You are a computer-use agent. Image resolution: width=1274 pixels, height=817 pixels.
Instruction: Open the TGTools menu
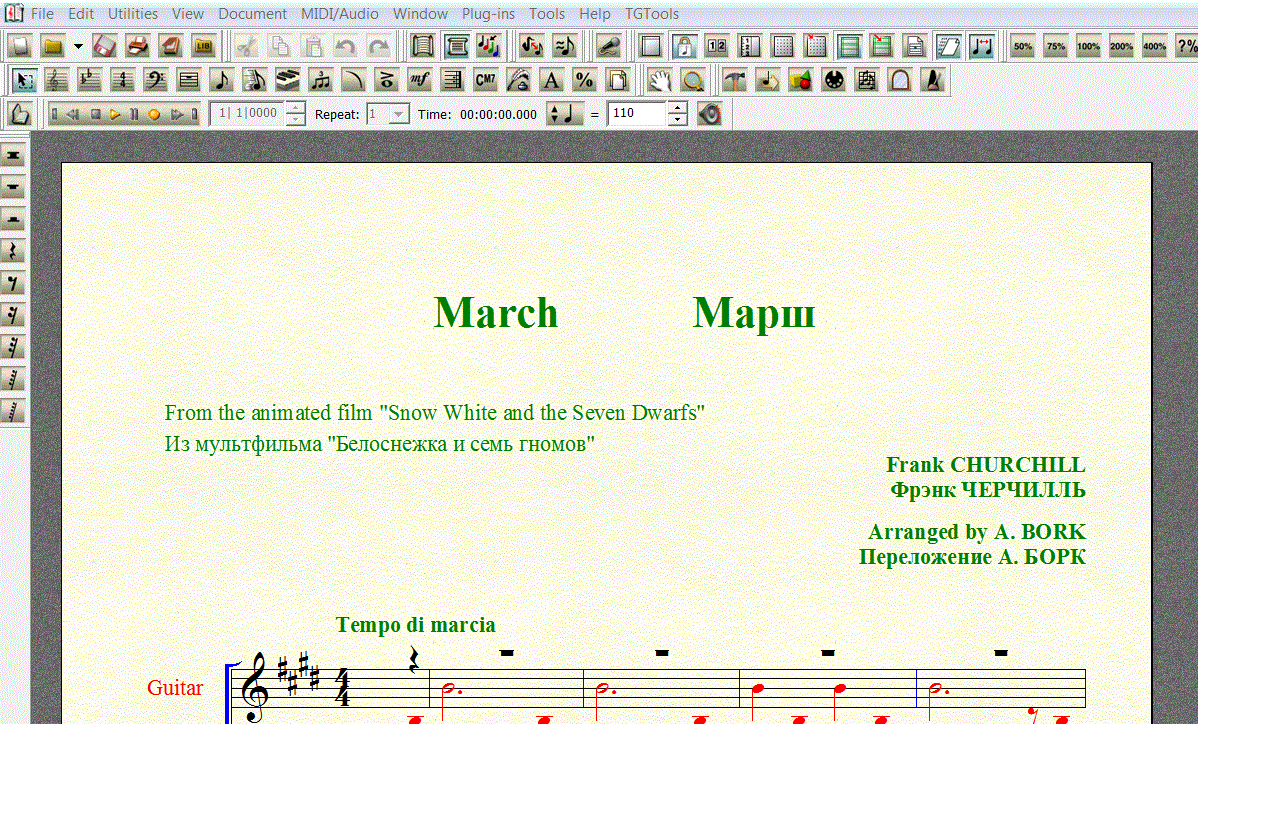click(x=652, y=14)
